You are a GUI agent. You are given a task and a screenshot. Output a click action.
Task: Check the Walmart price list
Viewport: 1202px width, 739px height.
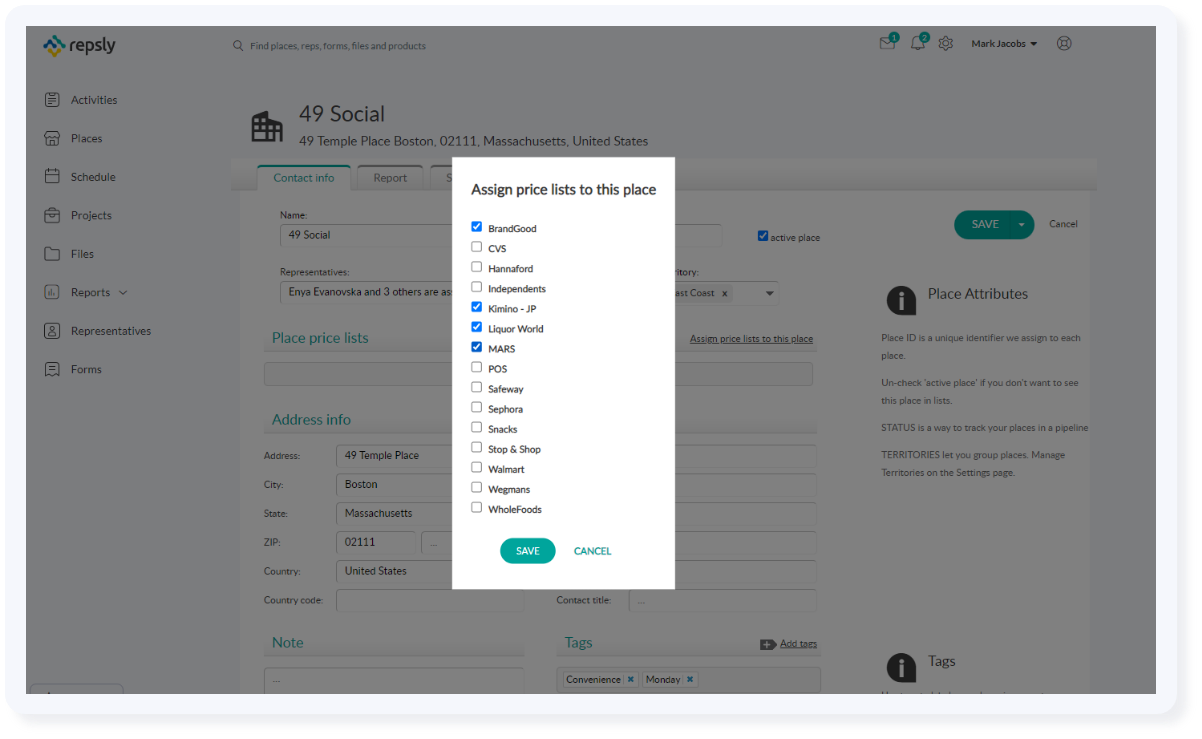pyautogui.click(x=477, y=467)
